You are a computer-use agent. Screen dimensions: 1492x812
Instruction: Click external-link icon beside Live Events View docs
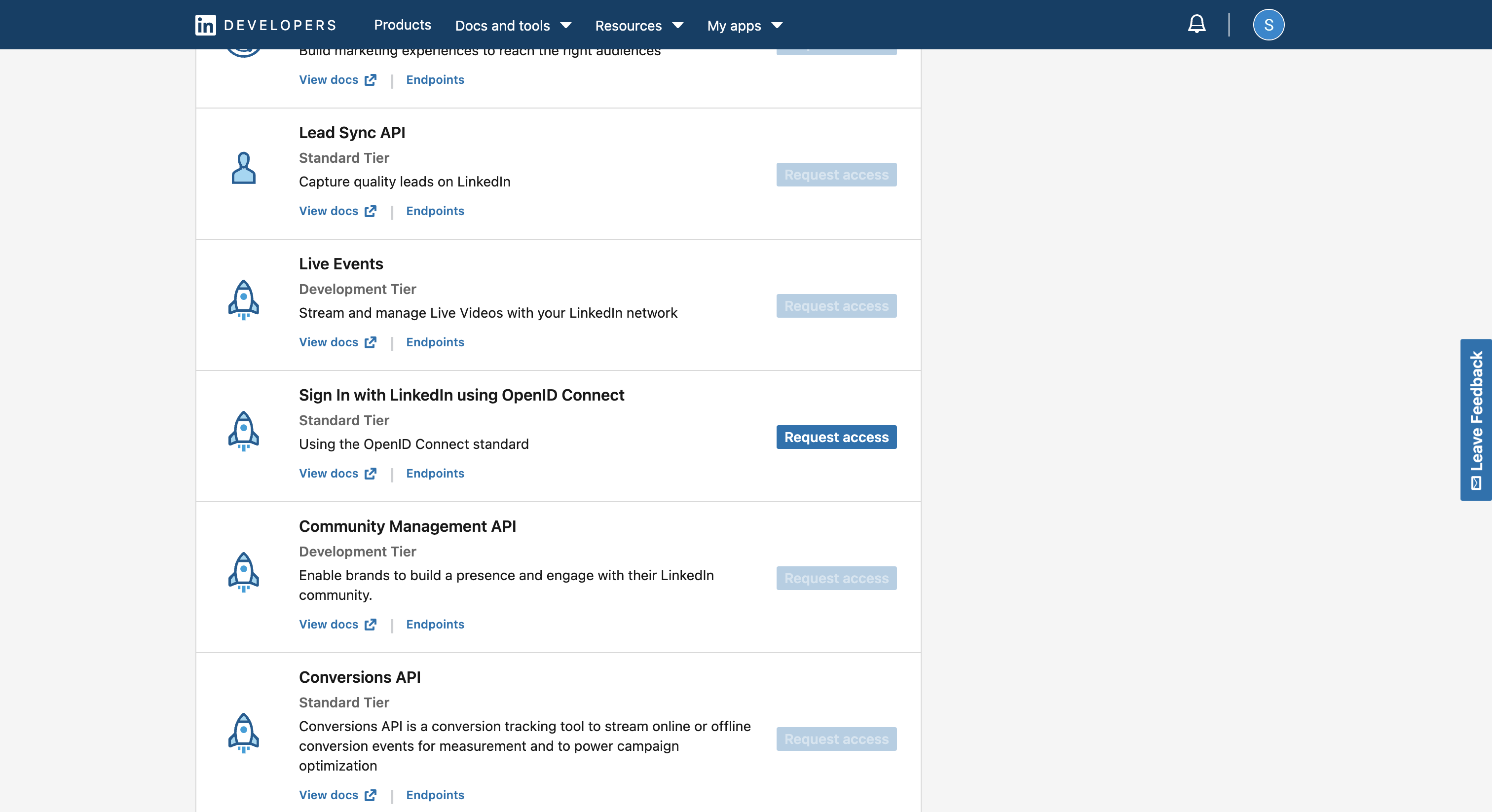point(370,342)
